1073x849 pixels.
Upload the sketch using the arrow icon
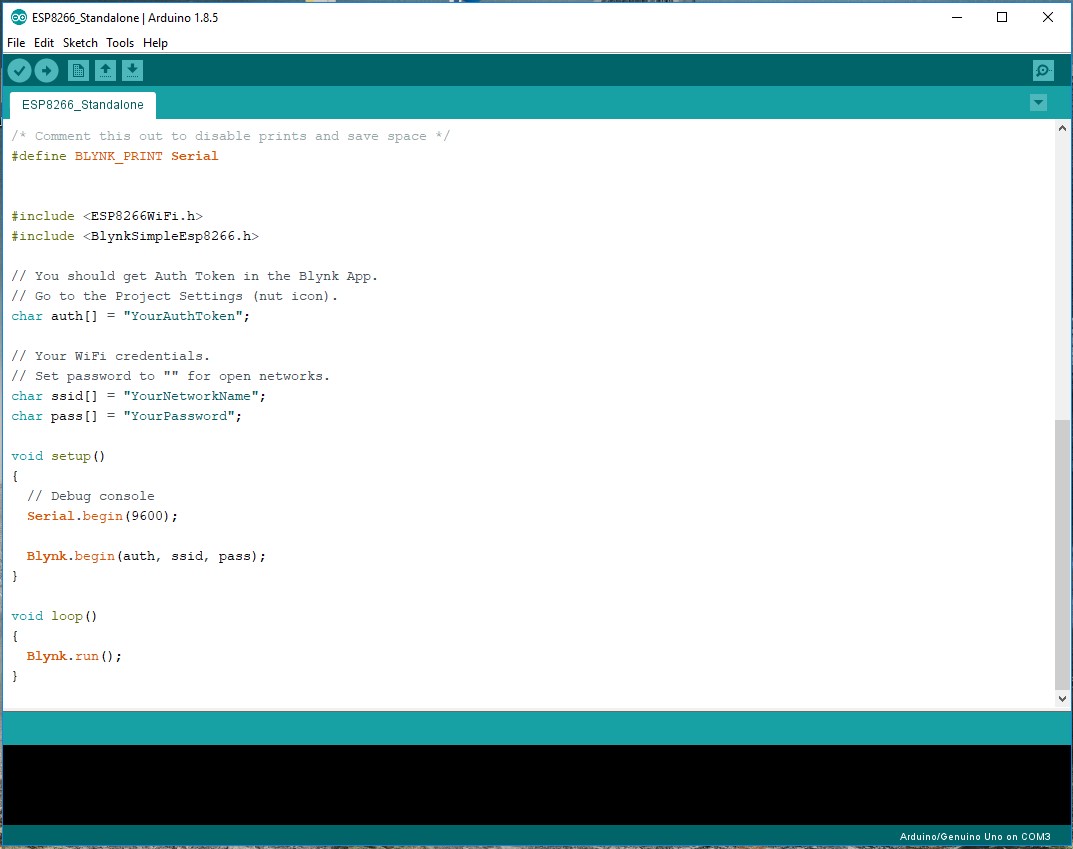46,70
